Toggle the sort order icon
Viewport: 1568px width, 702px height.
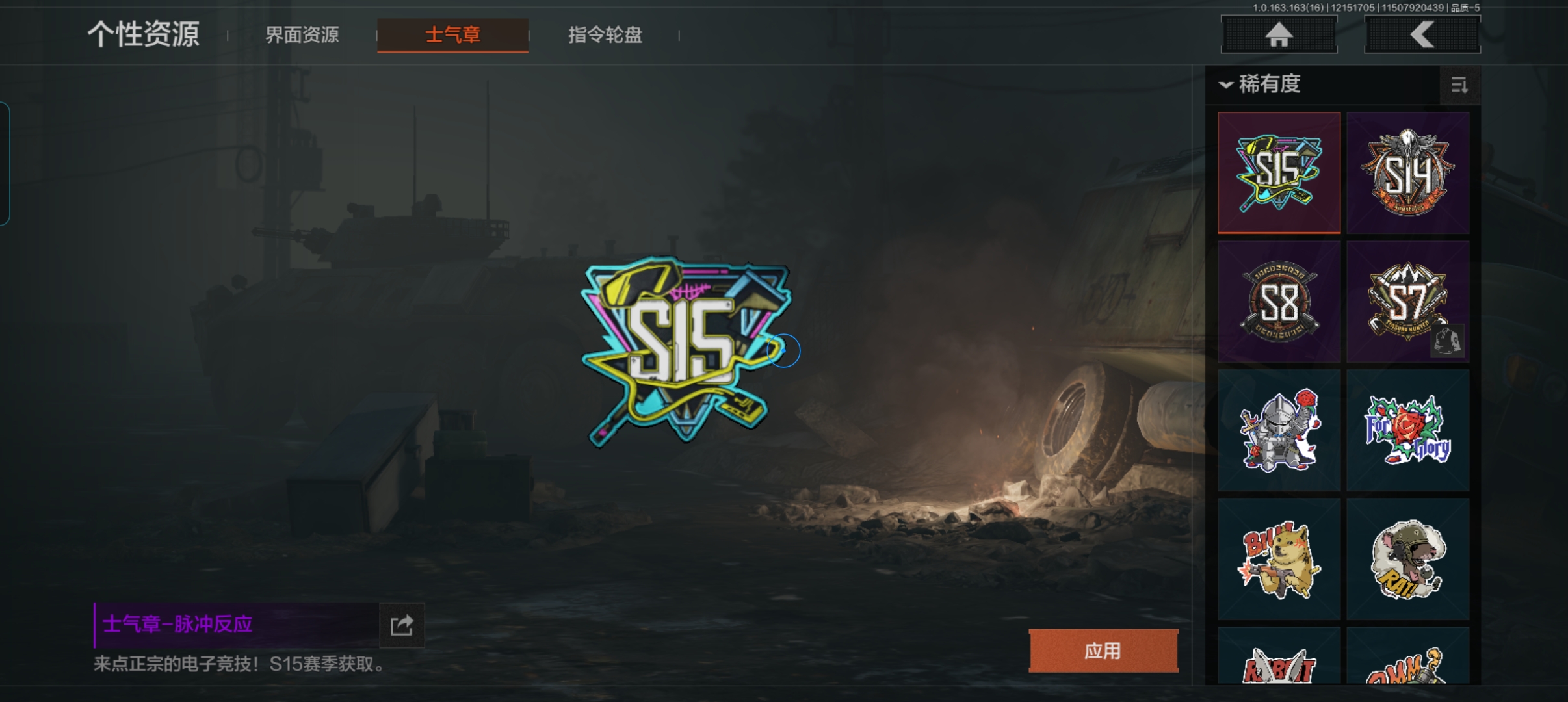pos(1459,85)
